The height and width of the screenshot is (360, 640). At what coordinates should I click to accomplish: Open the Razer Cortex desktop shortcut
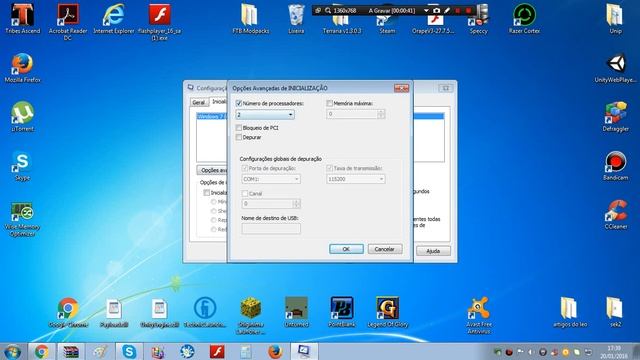click(x=524, y=19)
